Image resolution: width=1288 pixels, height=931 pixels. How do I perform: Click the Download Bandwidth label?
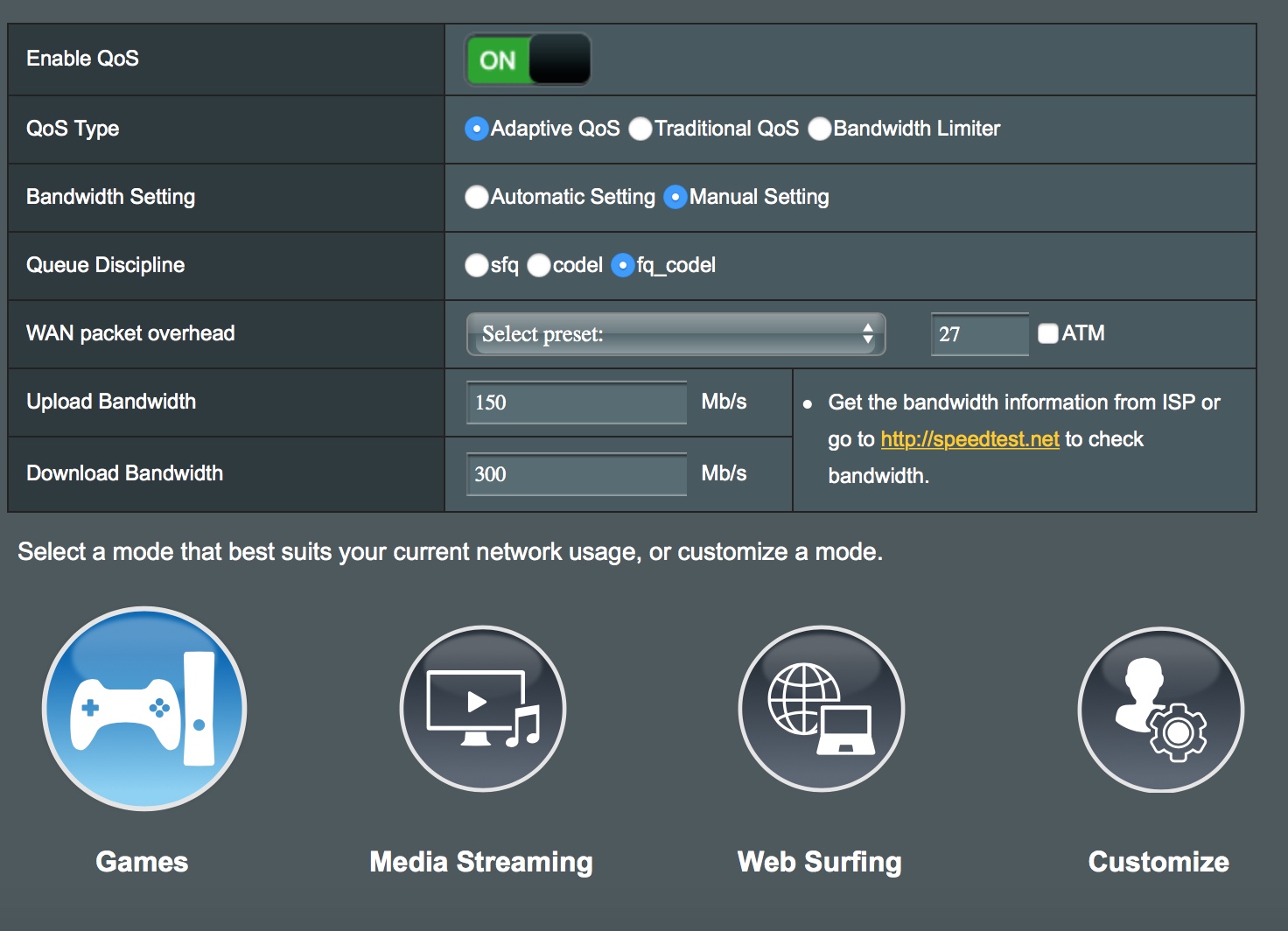pos(124,473)
